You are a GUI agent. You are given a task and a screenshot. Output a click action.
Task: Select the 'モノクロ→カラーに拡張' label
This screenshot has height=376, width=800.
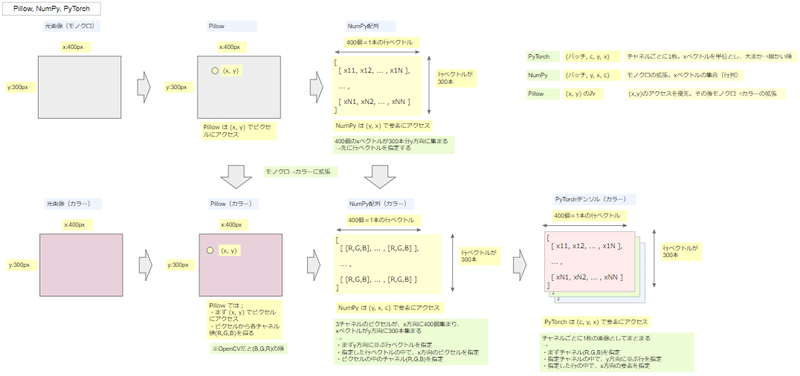(301, 172)
